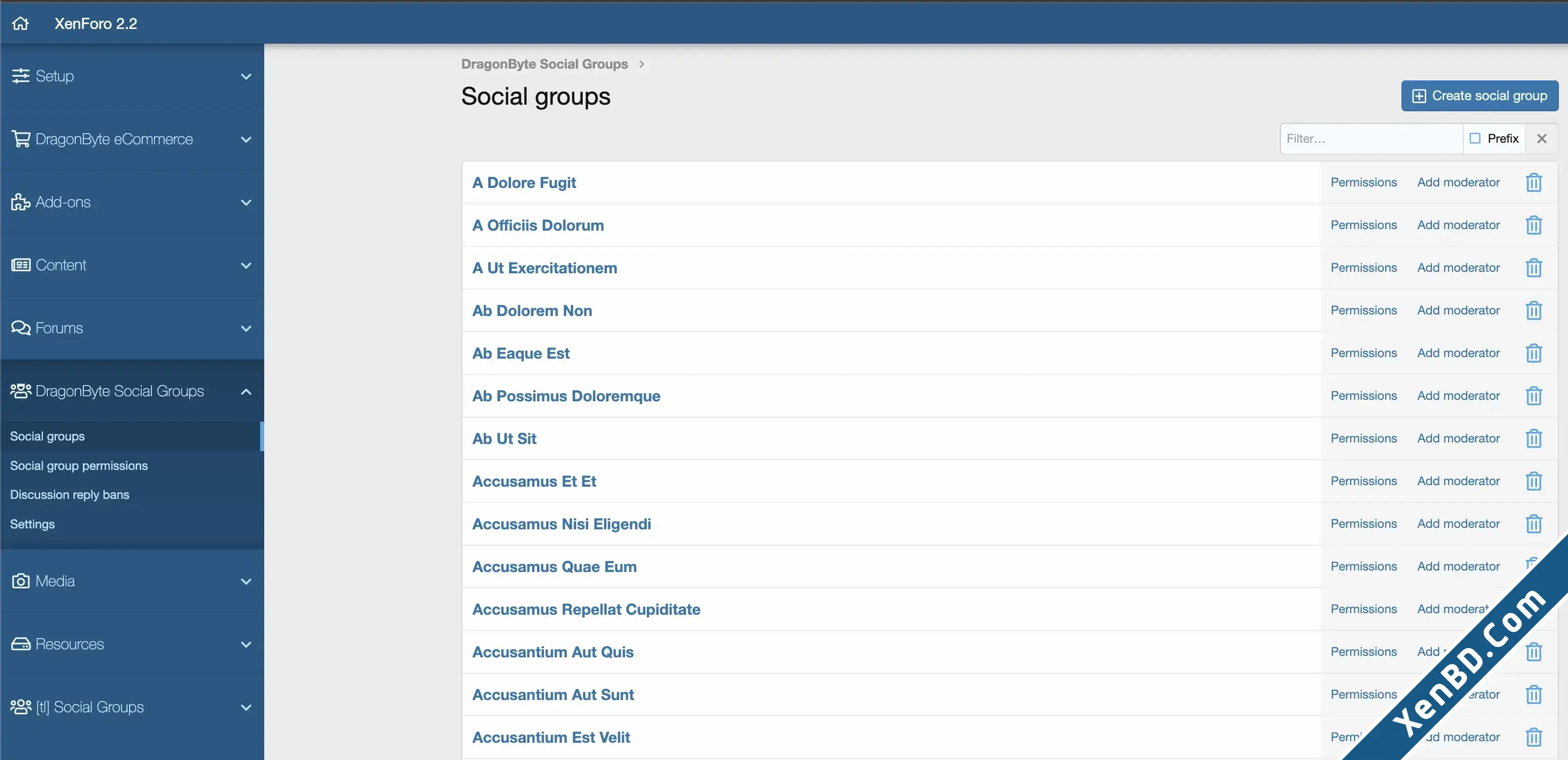Click the Add-ons puzzle icon
The height and width of the screenshot is (760, 1568).
click(21, 202)
